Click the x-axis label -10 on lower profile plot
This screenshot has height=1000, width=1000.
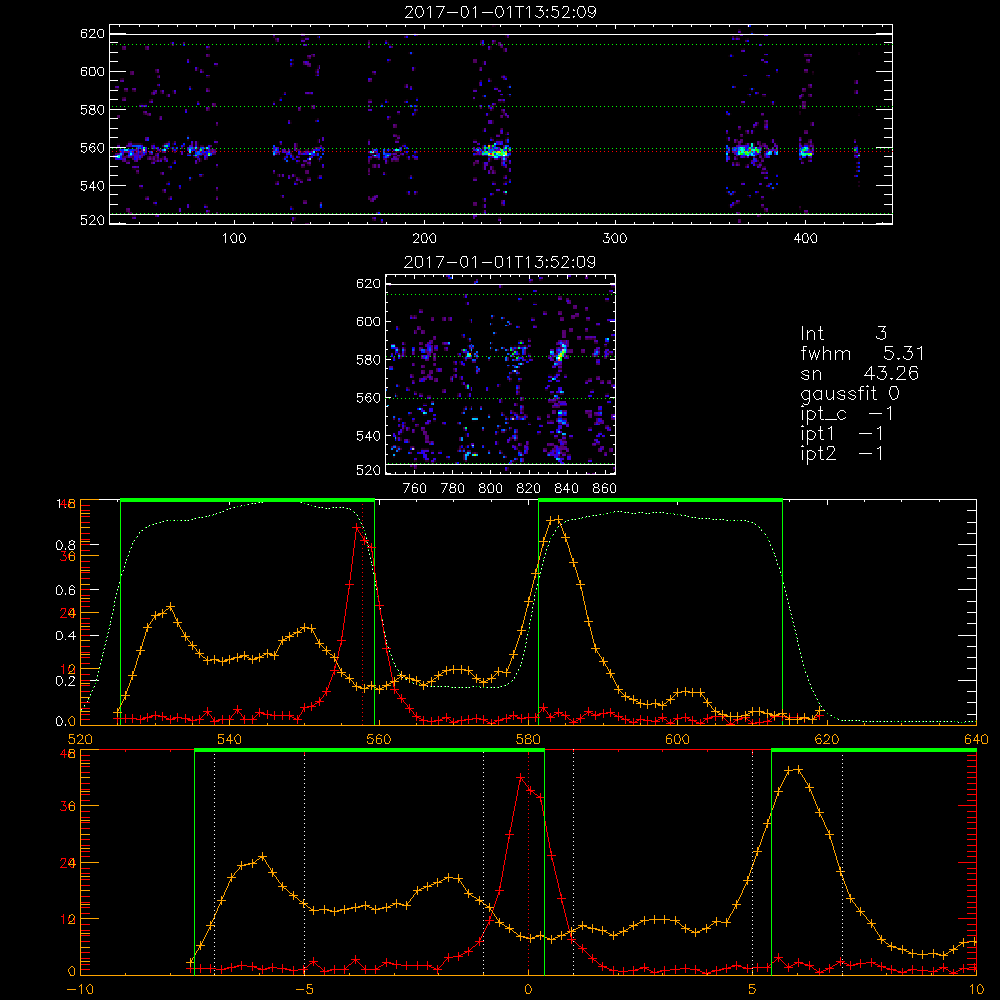(80, 989)
